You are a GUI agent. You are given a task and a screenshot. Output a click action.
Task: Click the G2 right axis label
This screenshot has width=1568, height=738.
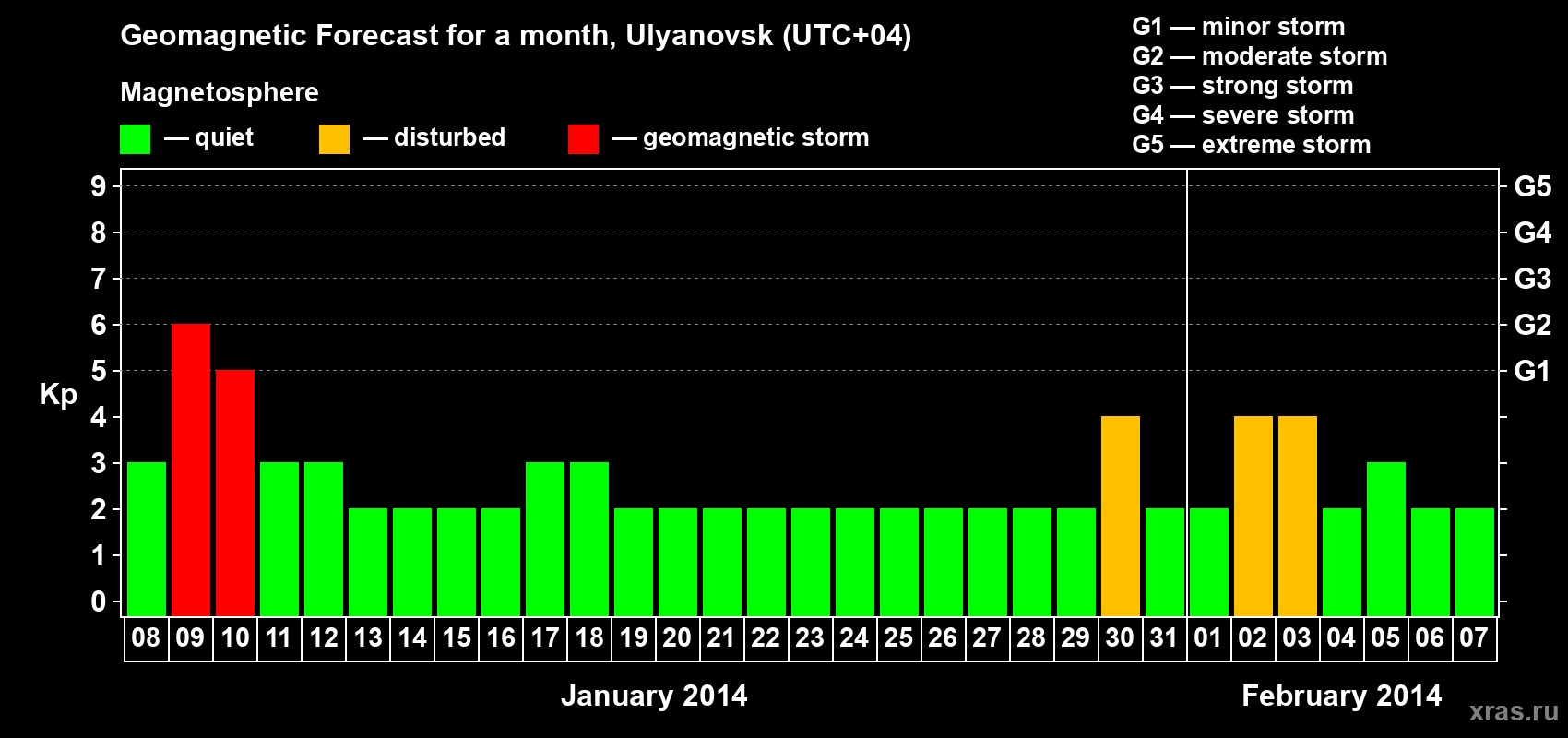1533,325
